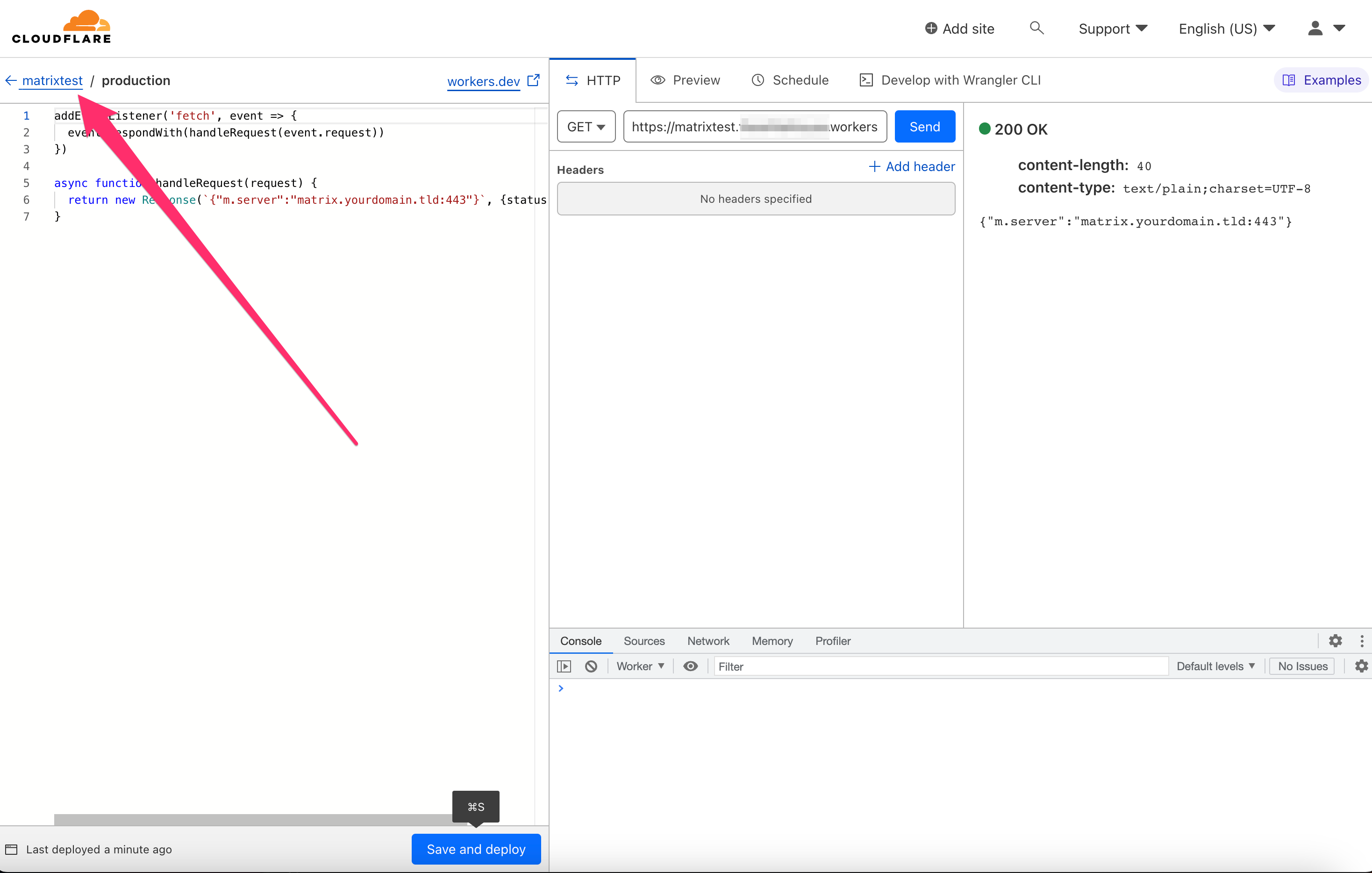This screenshot has height=873, width=1372.
Task: Switch to the Network tab
Action: pyautogui.click(x=707, y=641)
